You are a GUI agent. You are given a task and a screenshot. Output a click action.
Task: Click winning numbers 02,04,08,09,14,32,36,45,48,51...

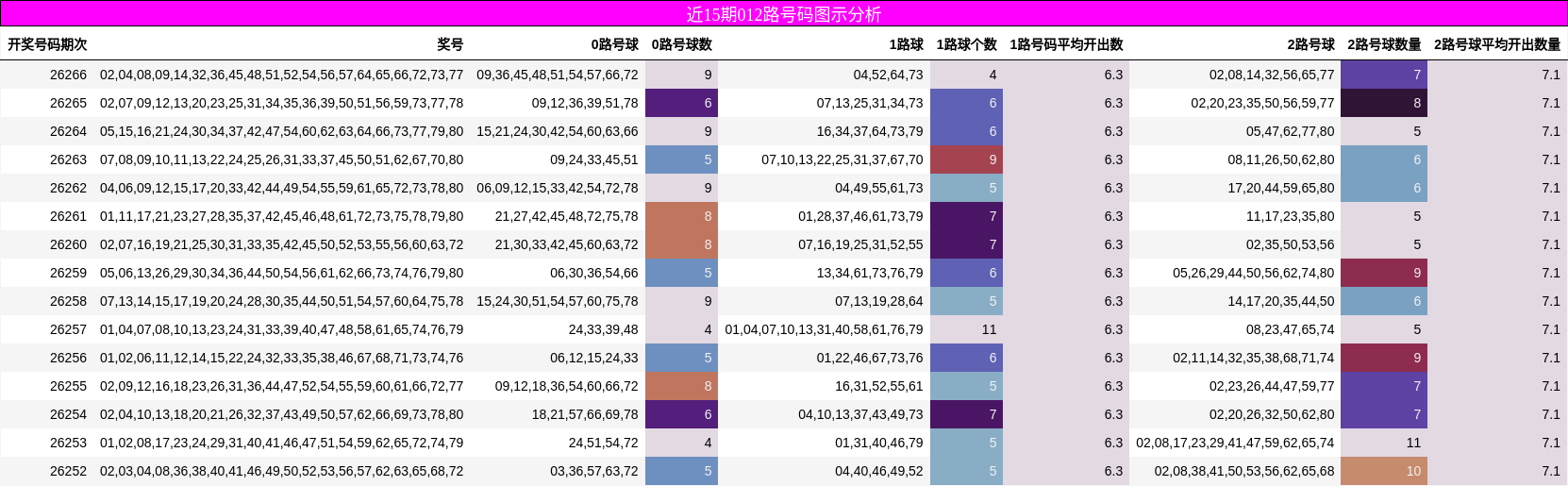[x=281, y=75]
